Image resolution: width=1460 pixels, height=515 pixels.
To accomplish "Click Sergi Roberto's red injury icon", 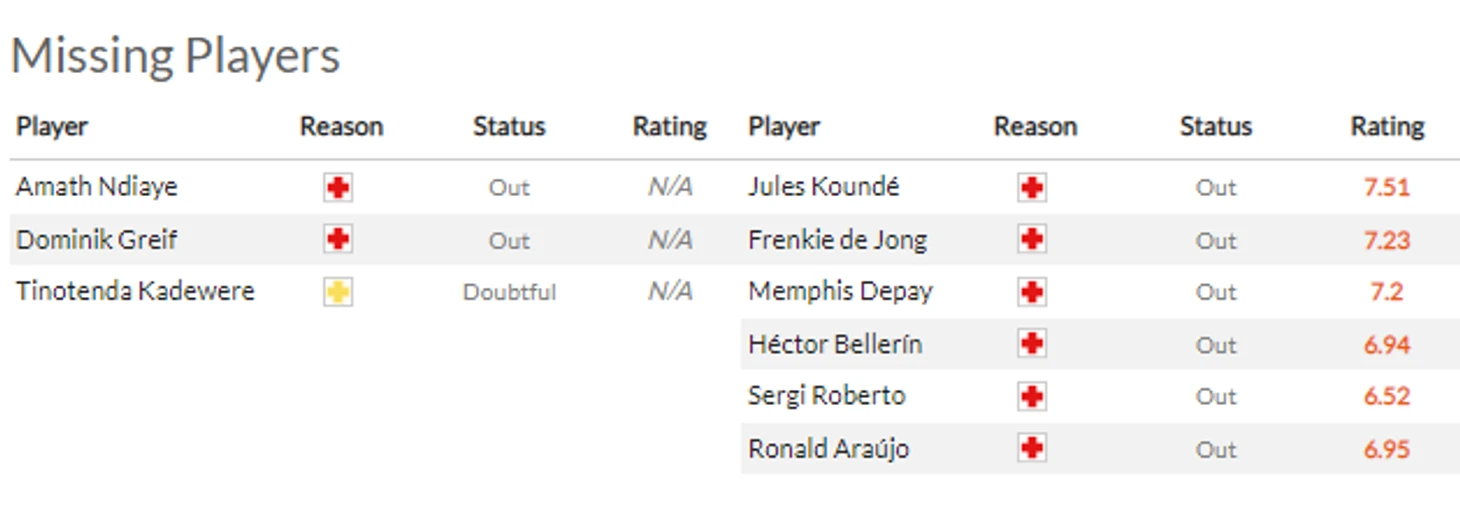I will click(x=1032, y=397).
